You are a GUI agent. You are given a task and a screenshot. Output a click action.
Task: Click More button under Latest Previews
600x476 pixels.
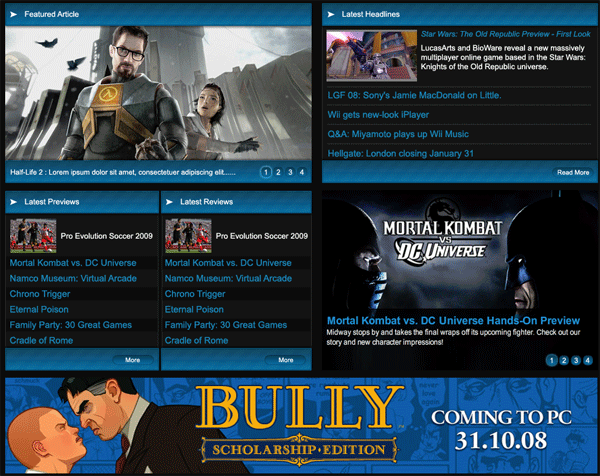point(133,360)
